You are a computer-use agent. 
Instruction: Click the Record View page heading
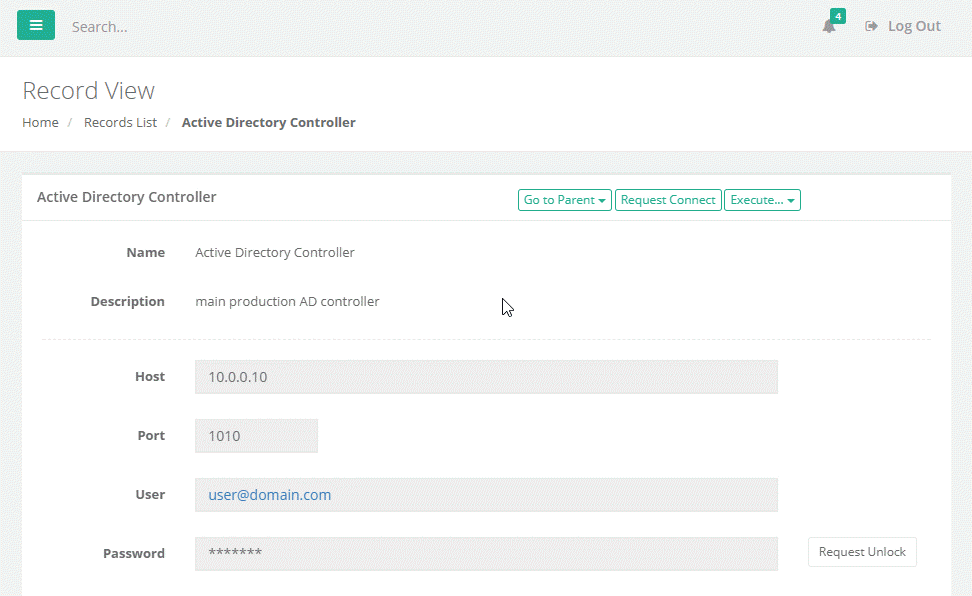89,91
